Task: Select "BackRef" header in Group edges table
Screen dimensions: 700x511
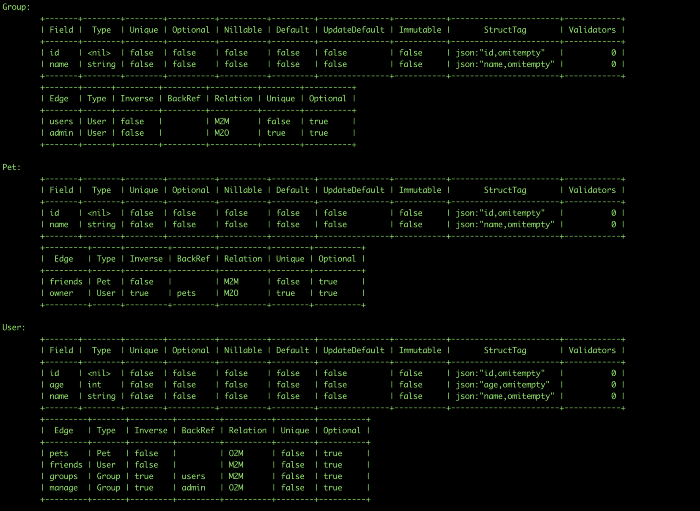Action: click(184, 99)
